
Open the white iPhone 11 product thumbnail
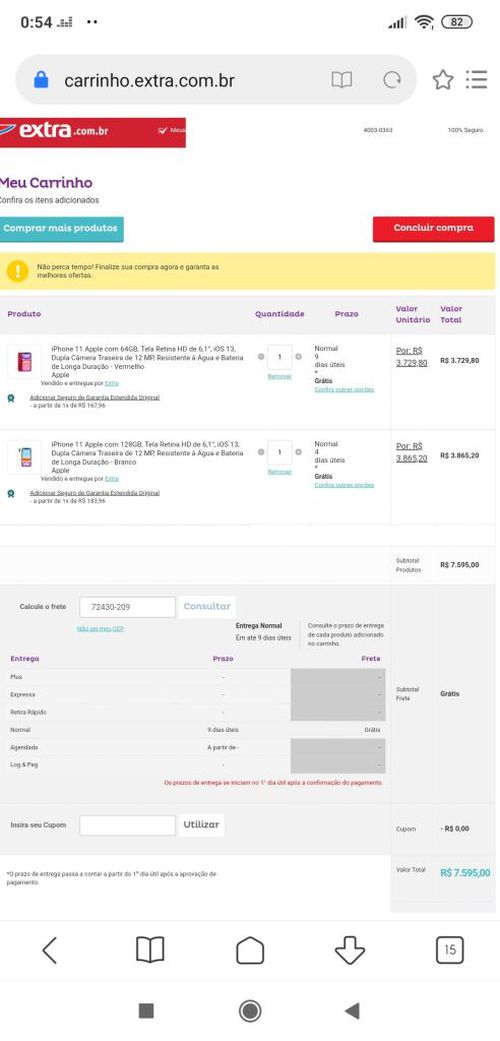pos(25,457)
